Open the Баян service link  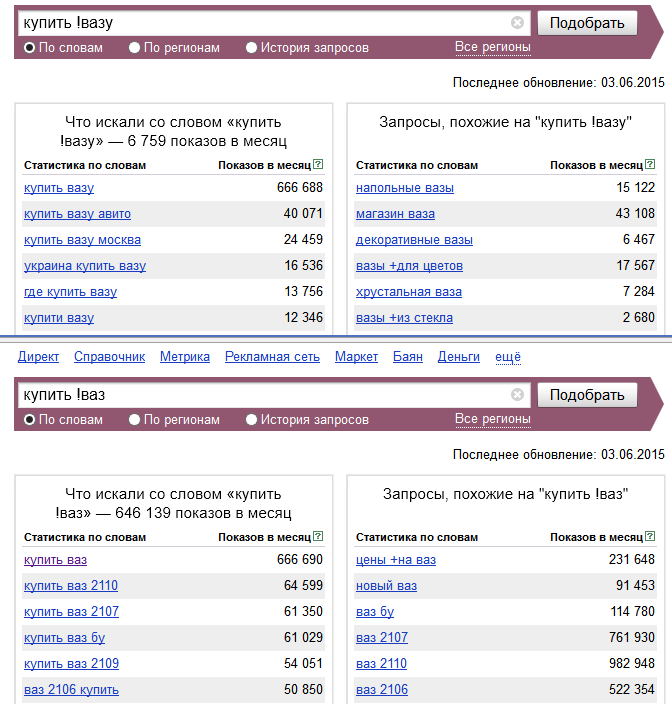[408, 357]
